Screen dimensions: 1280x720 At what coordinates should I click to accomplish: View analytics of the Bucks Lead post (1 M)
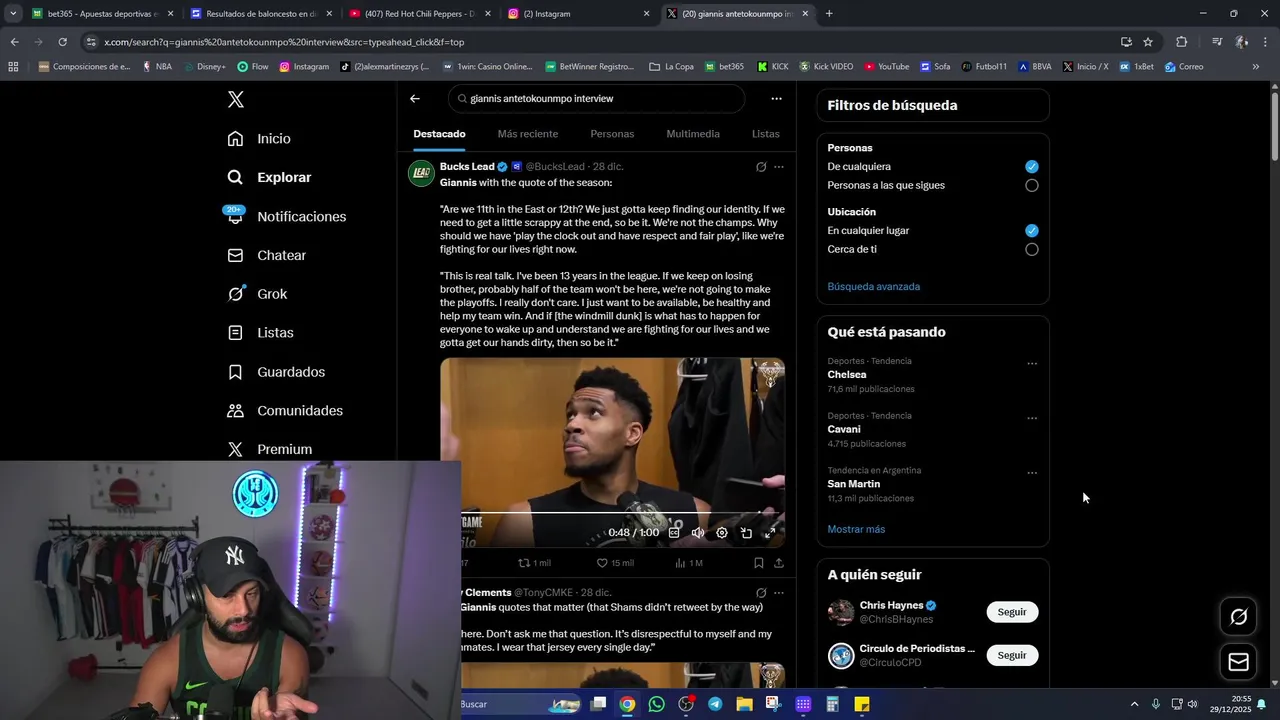click(x=689, y=563)
